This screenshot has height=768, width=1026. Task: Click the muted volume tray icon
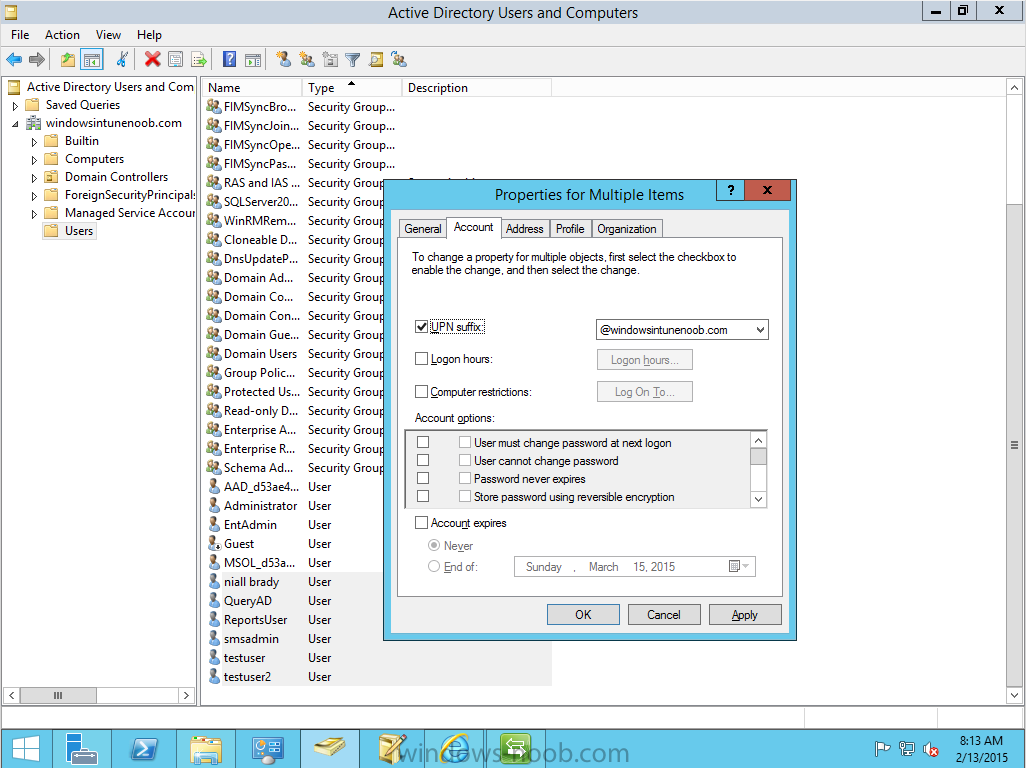(930, 748)
